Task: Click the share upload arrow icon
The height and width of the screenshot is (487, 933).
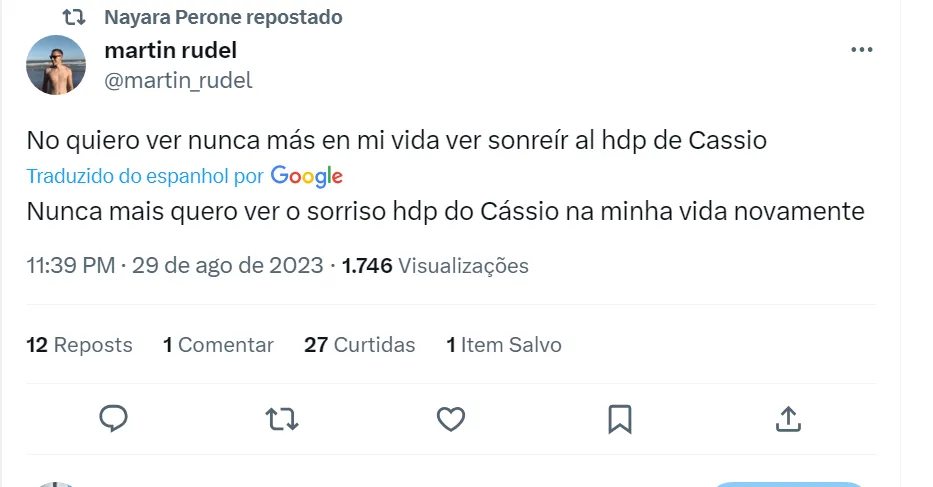Action: tap(788, 418)
